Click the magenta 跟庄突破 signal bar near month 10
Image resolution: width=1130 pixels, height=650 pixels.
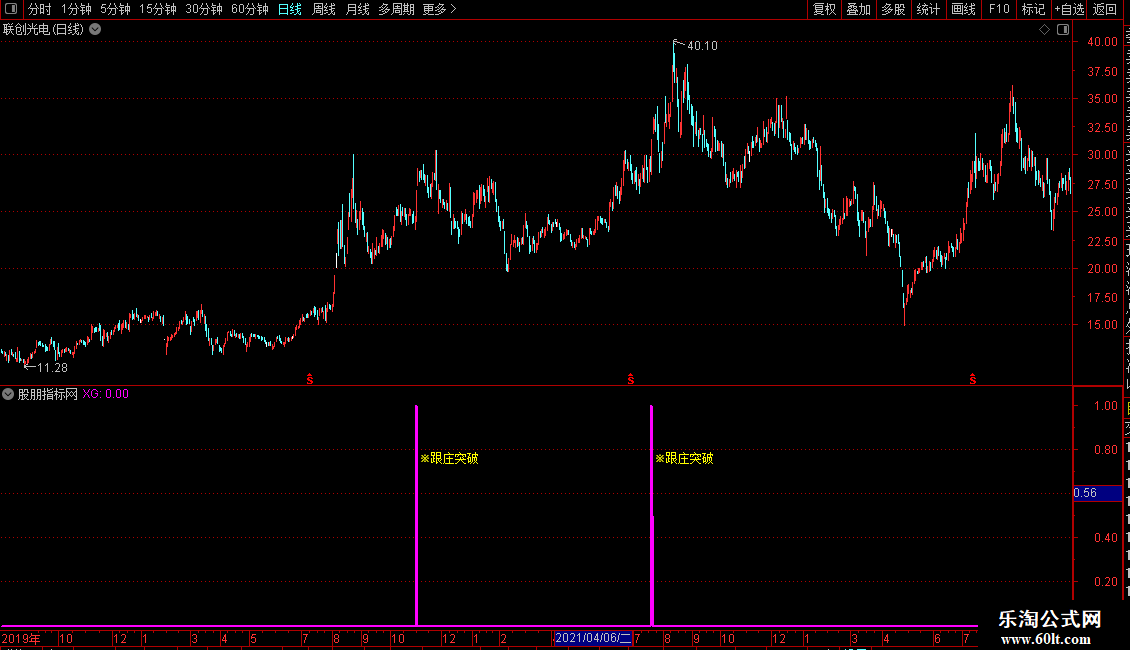pos(417,515)
